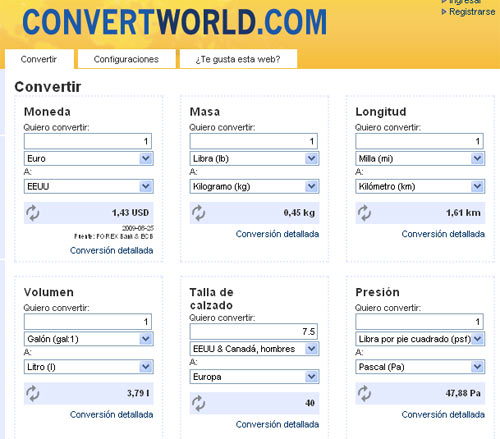Open the ¿Te gusta esta web? tab
This screenshot has width=500, height=439.
click(238, 59)
